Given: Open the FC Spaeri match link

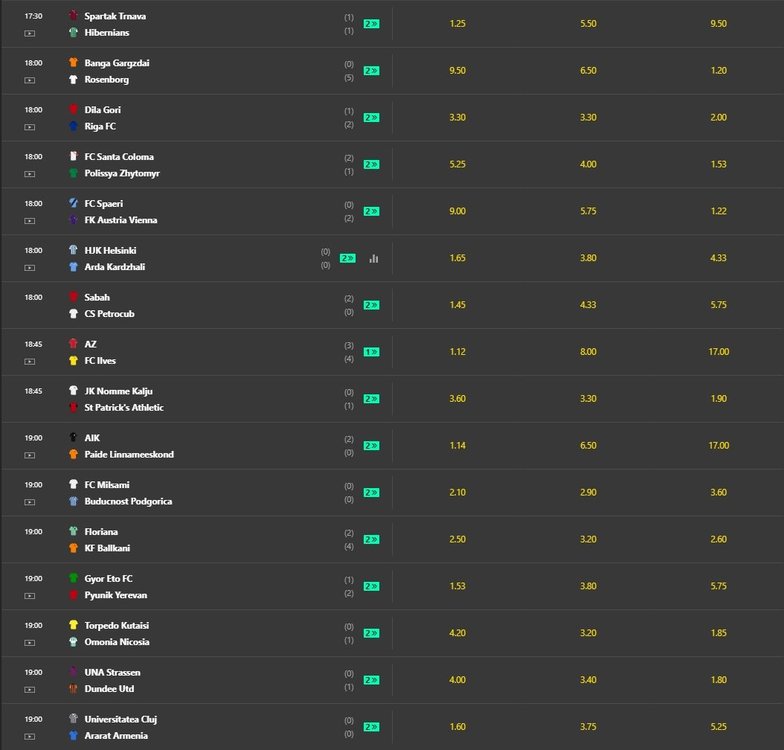Looking at the screenshot, I should [104, 204].
